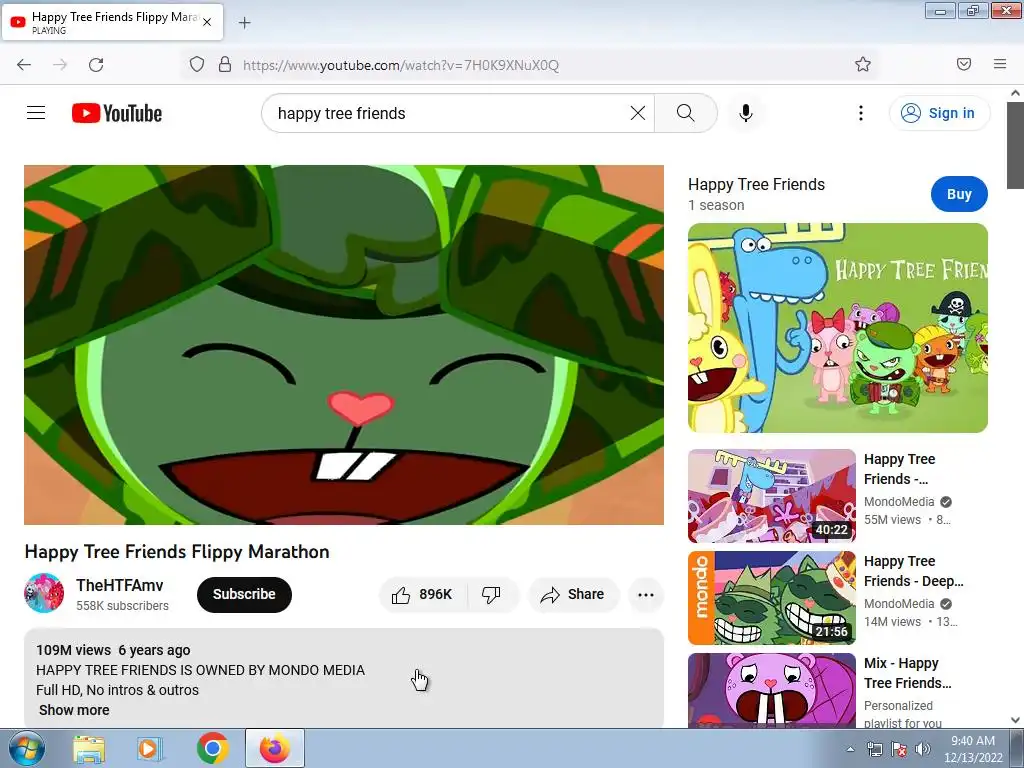Open Action Center flag tray icon
The width and height of the screenshot is (1024, 768).
click(899, 749)
